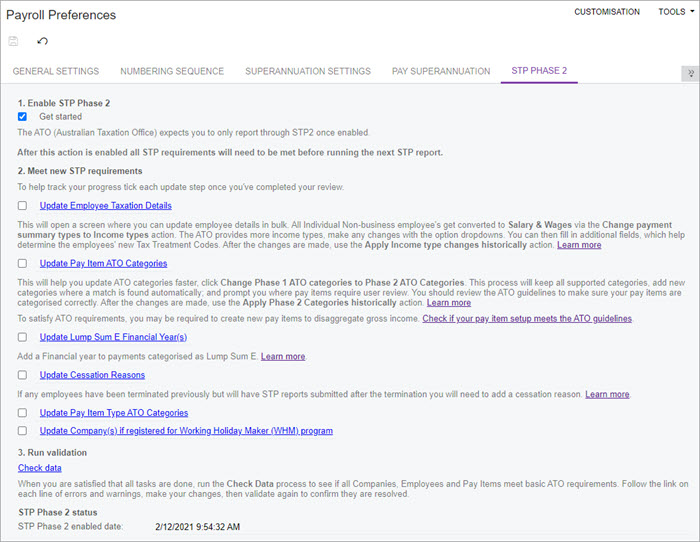Viewport: 700px width, 542px height.
Task: Click Learn more after Apply Phase 2 Categories
Action: (449, 303)
